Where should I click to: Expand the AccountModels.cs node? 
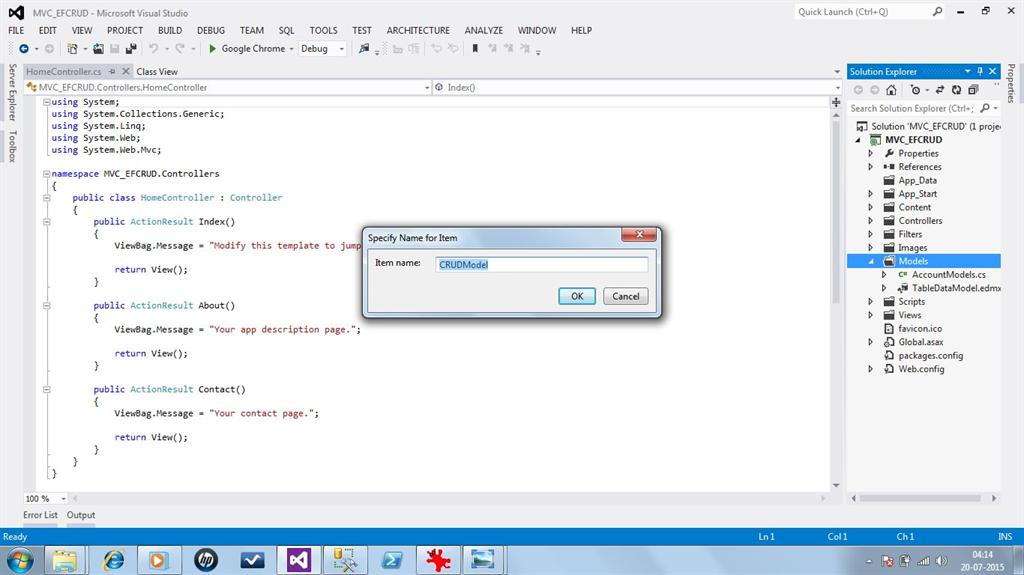(884, 275)
